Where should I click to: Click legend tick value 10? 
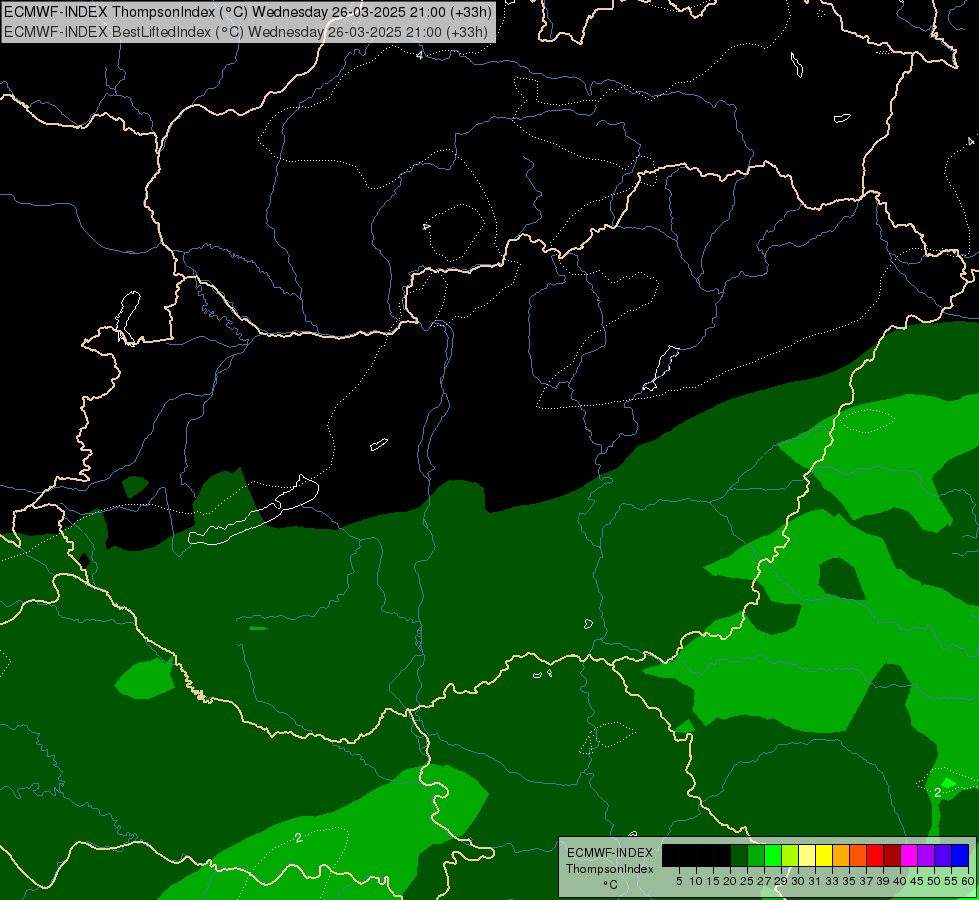pyautogui.click(x=696, y=881)
